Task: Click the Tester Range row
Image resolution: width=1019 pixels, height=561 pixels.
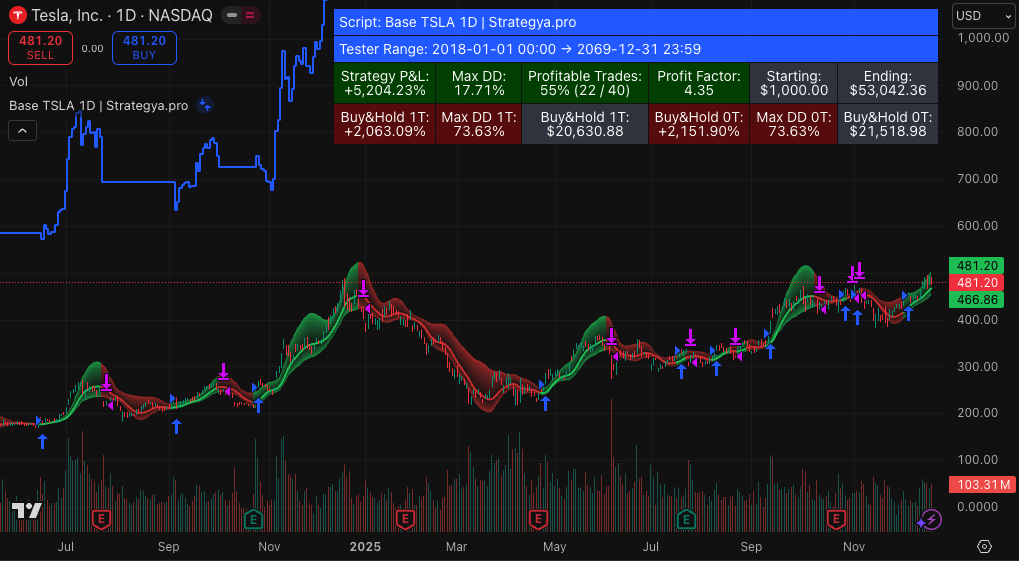Action: point(636,49)
